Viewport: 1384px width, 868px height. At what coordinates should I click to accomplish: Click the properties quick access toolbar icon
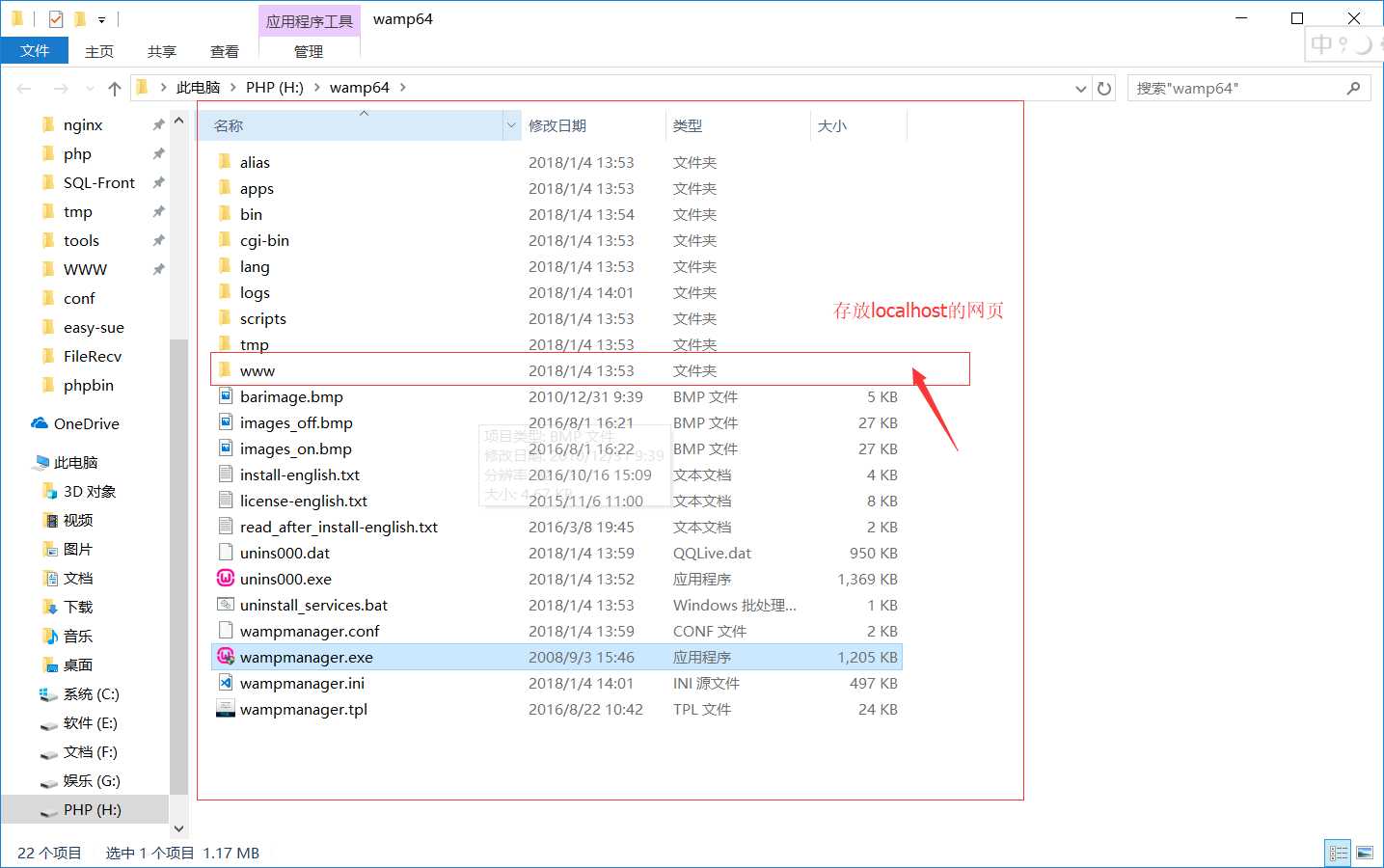(x=56, y=18)
